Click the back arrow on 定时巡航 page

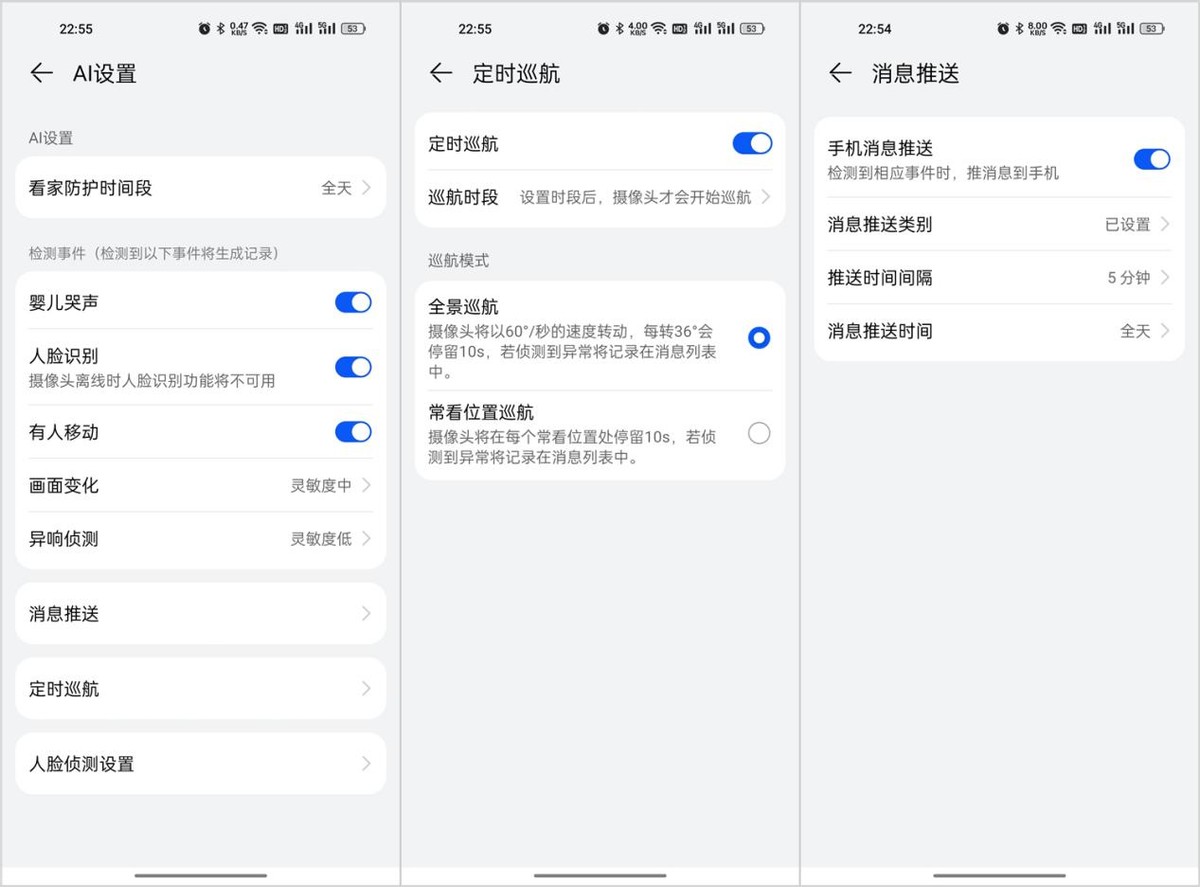coord(440,73)
